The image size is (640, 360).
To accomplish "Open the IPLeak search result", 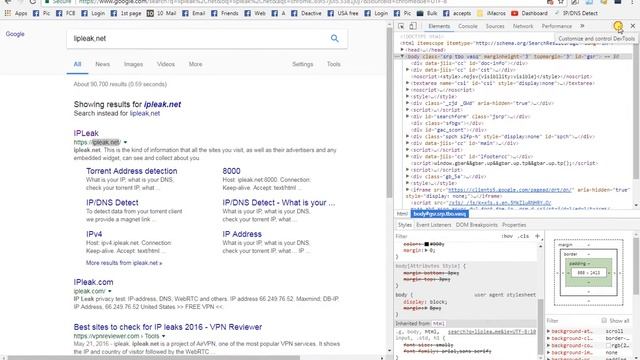I will click(x=86, y=133).
